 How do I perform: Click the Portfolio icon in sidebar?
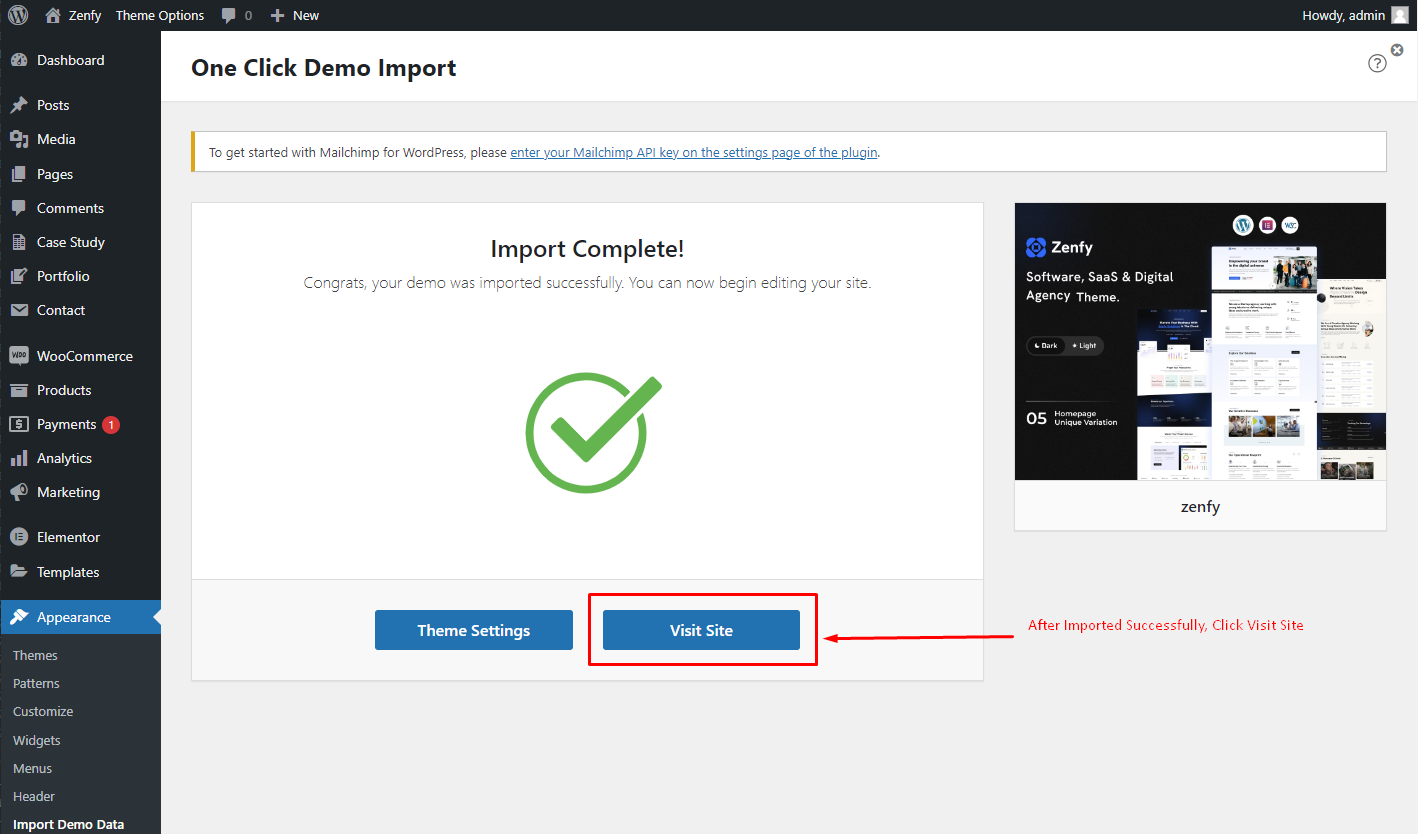coord(19,276)
